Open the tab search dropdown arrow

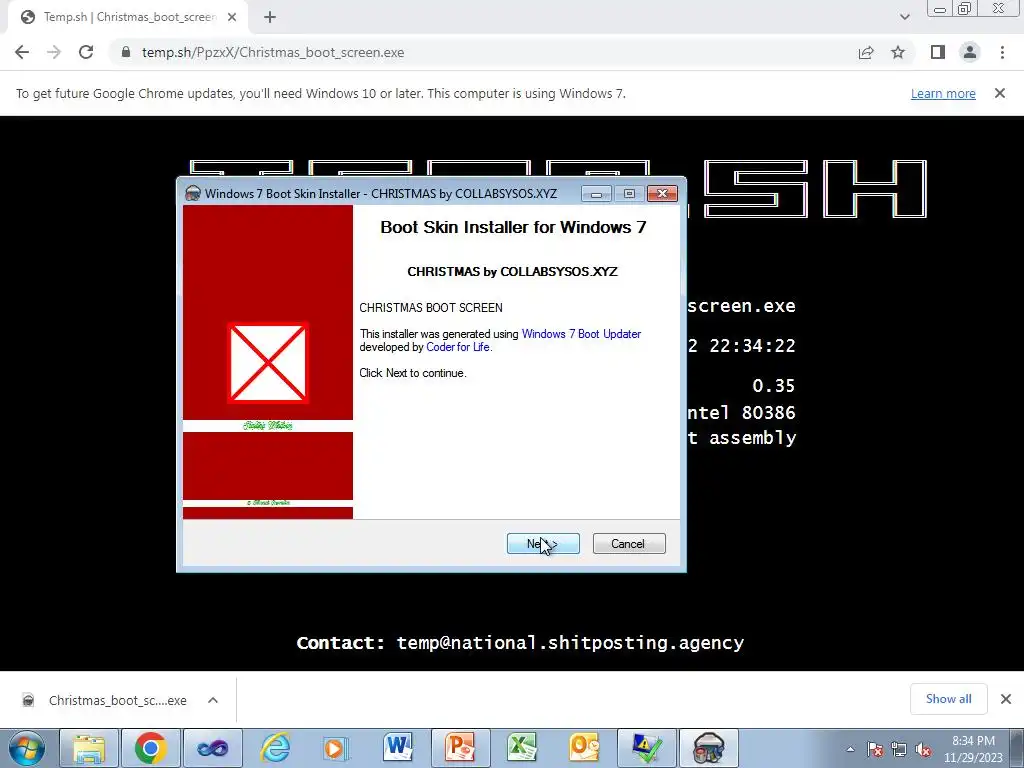[904, 18]
